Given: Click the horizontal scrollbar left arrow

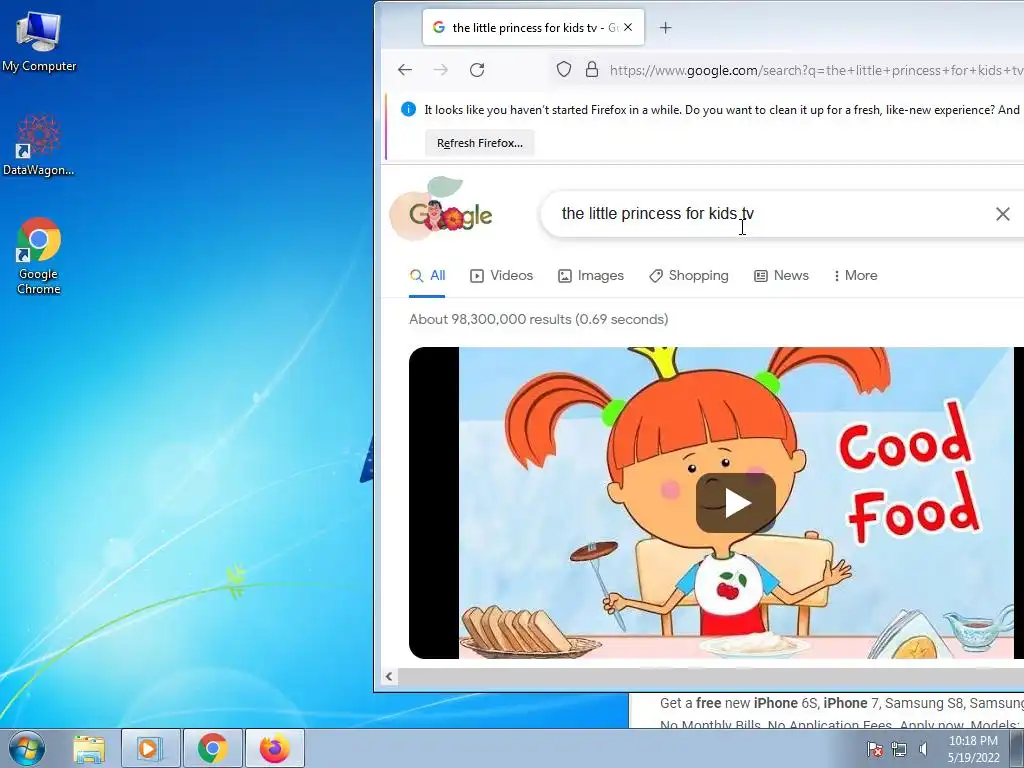Looking at the screenshot, I should (x=389, y=677).
